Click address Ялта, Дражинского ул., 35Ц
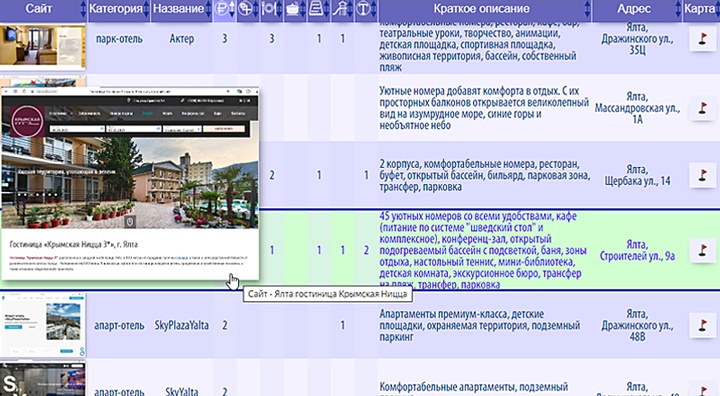Screen dimensions: 720x396 click(x=637, y=39)
